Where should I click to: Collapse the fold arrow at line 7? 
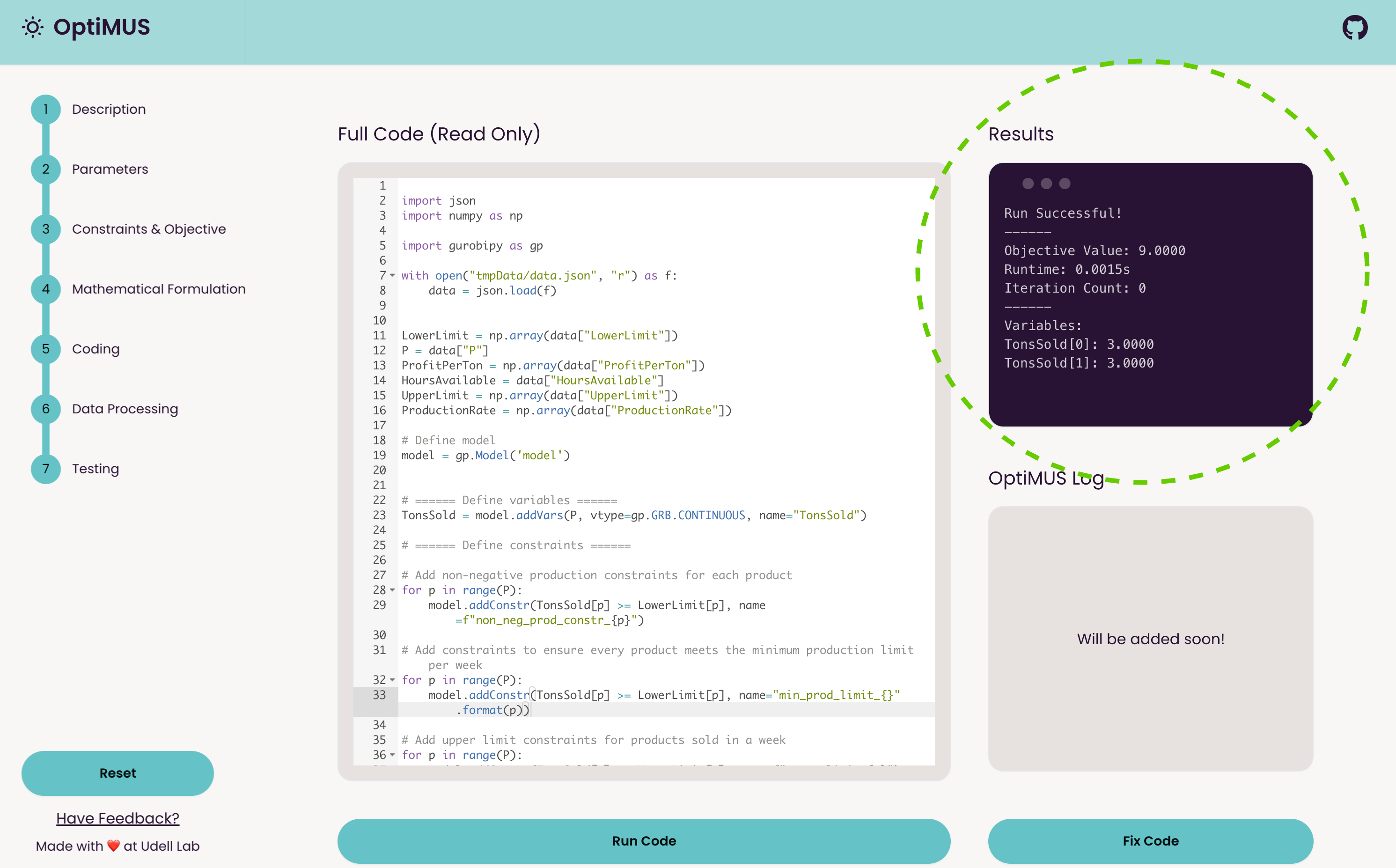coord(393,276)
